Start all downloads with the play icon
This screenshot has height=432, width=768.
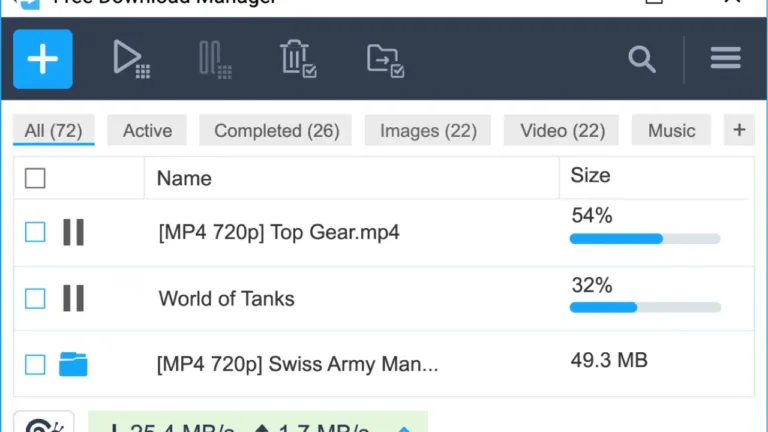pyautogui.click(x=131, y=59)
